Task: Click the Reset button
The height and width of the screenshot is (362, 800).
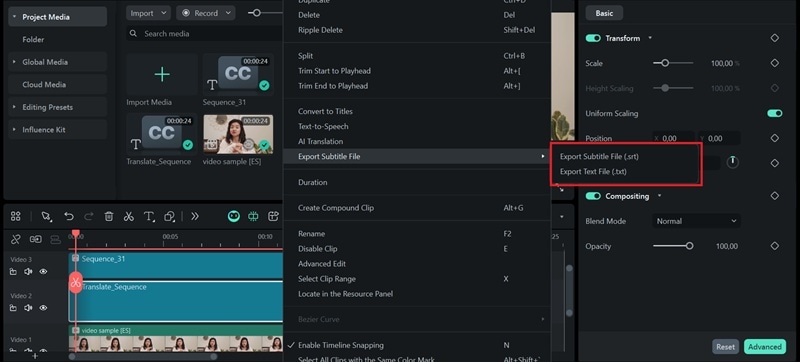Action: [x=725, y=347]
